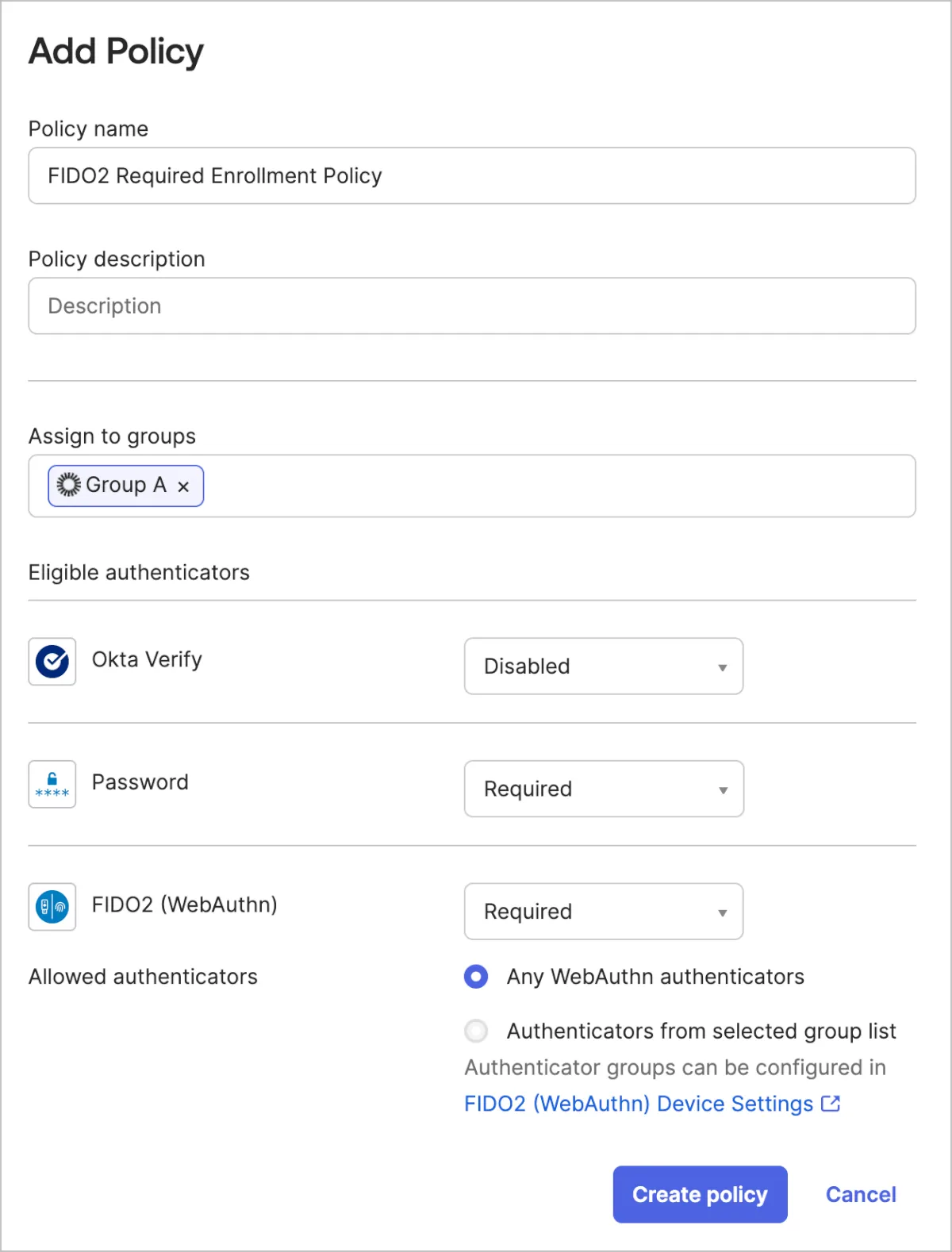Open FIDO2 (WebAuthn) Device Settings link
This screenshot has width=952, height=1252.
pyautogui.click(x=639, y=1104)
